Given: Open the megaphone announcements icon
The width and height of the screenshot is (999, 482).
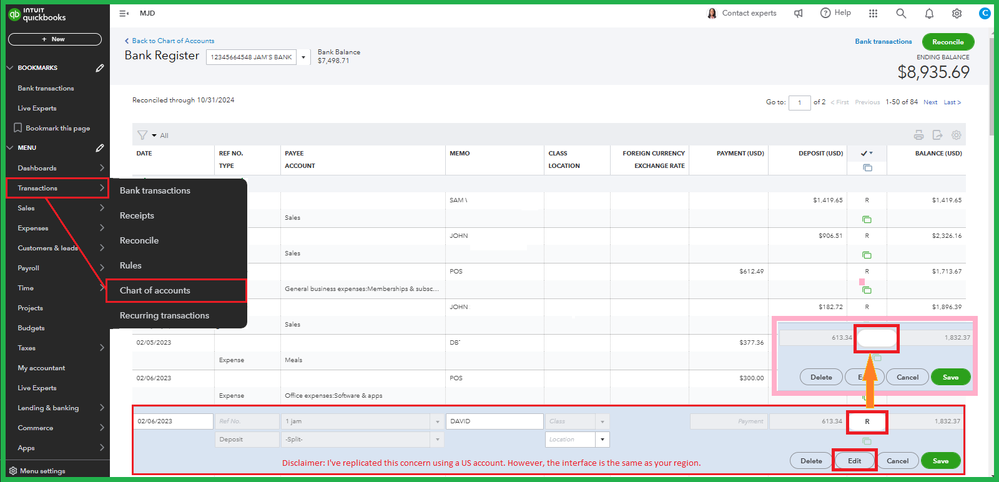Looking at the screenshot, I should (798, 13).
